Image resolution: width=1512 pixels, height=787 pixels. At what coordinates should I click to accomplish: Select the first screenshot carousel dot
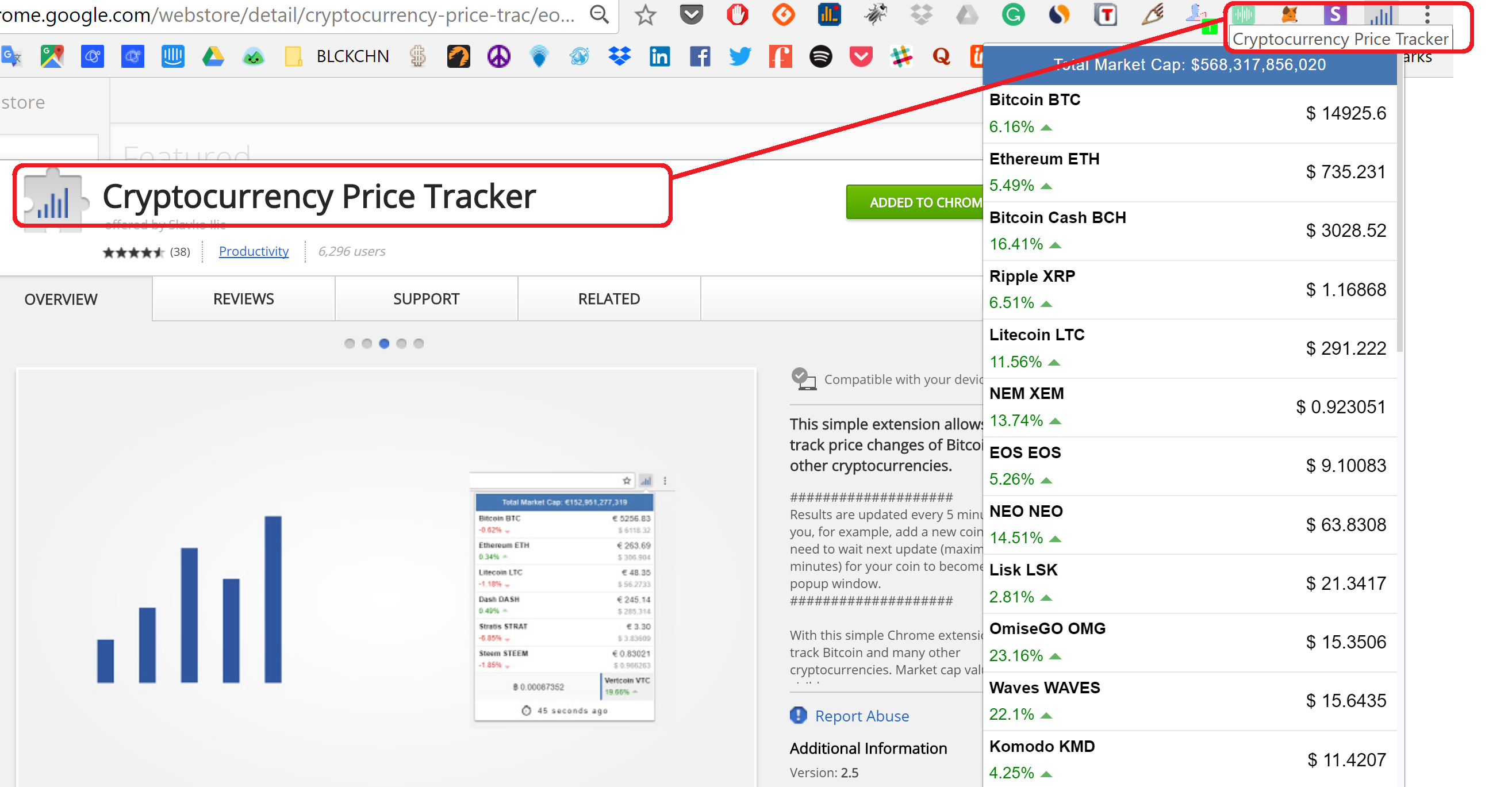click(349, 343)
